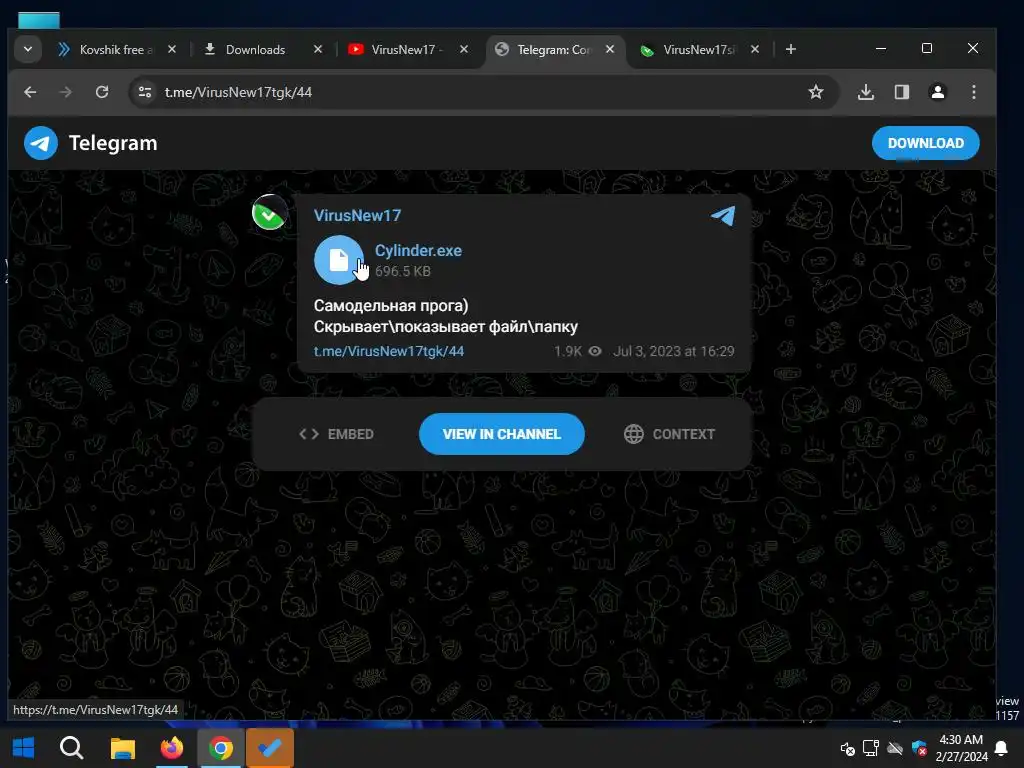Click the paper plane icon in post
The image size is (1024, 768).
click(723, 216)
